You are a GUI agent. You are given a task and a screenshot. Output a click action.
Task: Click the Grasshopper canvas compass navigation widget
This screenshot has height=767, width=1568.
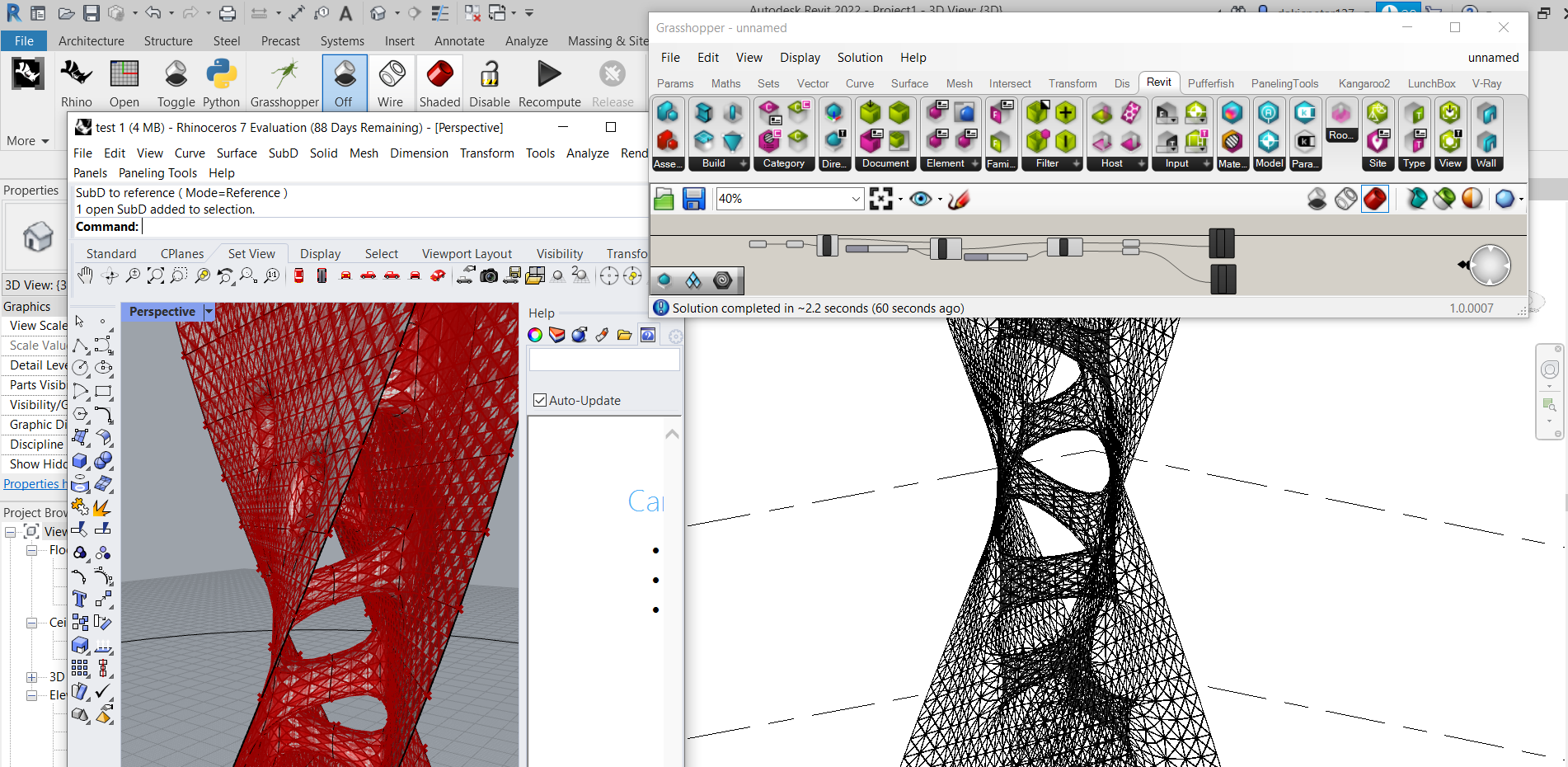(x=1489, y=265)
